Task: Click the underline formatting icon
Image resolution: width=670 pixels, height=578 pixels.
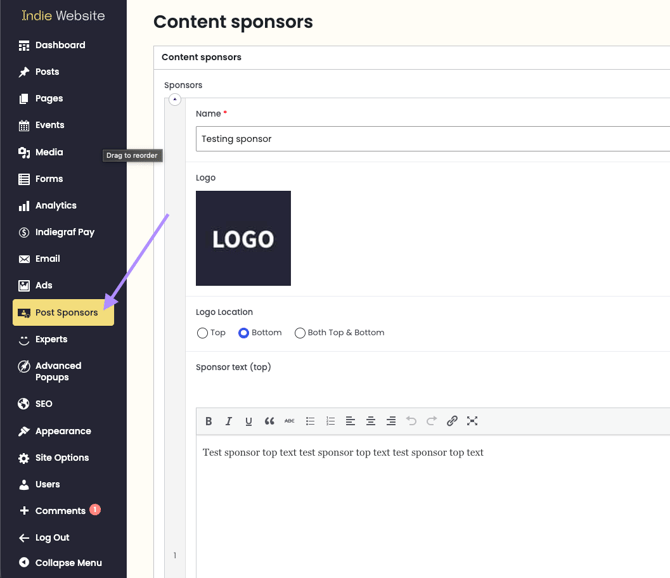Action: click(249, 421)
